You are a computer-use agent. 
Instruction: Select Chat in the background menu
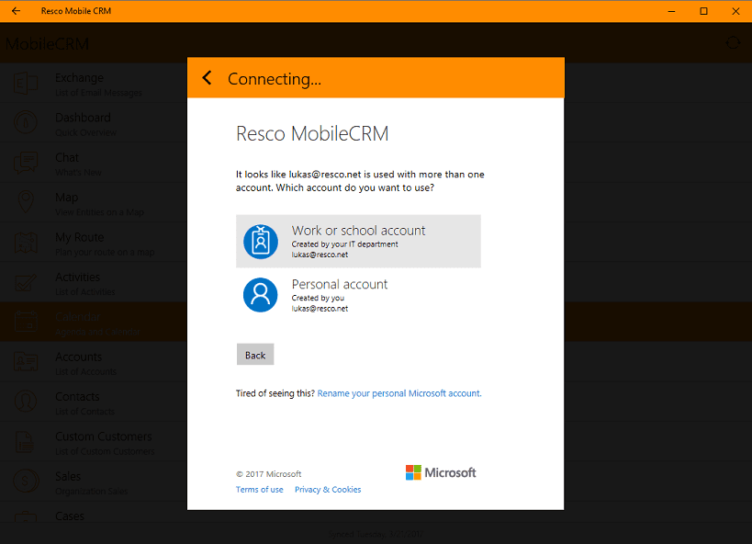tap(94, 163)
